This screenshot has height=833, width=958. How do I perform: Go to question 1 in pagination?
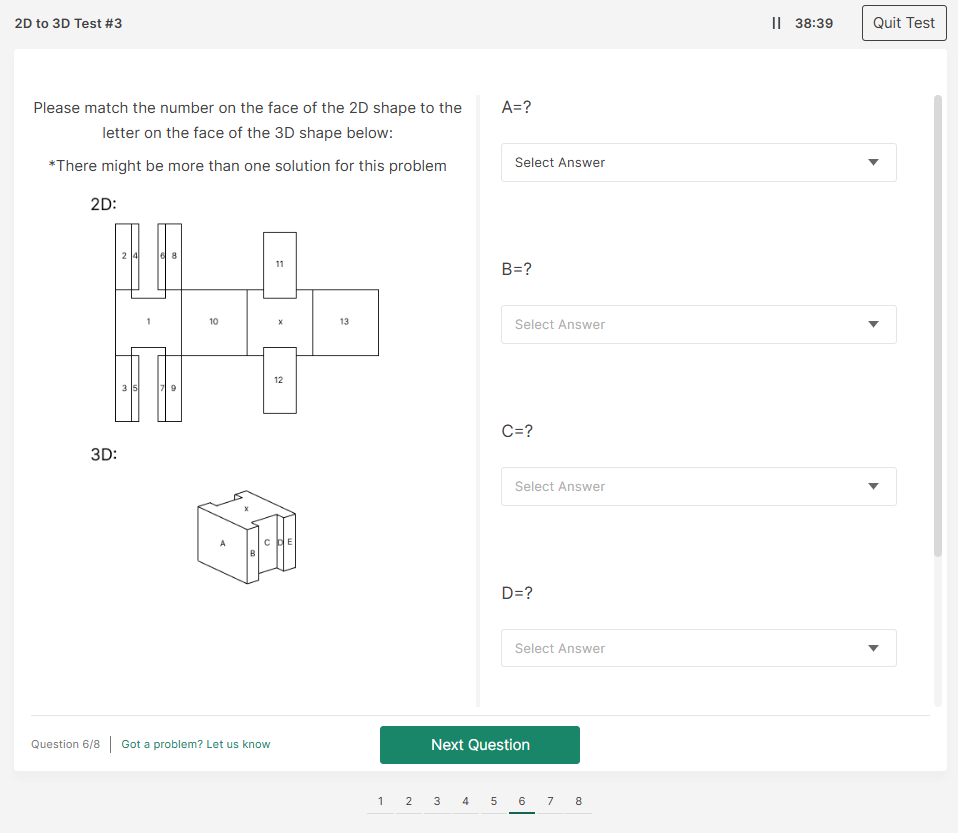tap(380, 801)
